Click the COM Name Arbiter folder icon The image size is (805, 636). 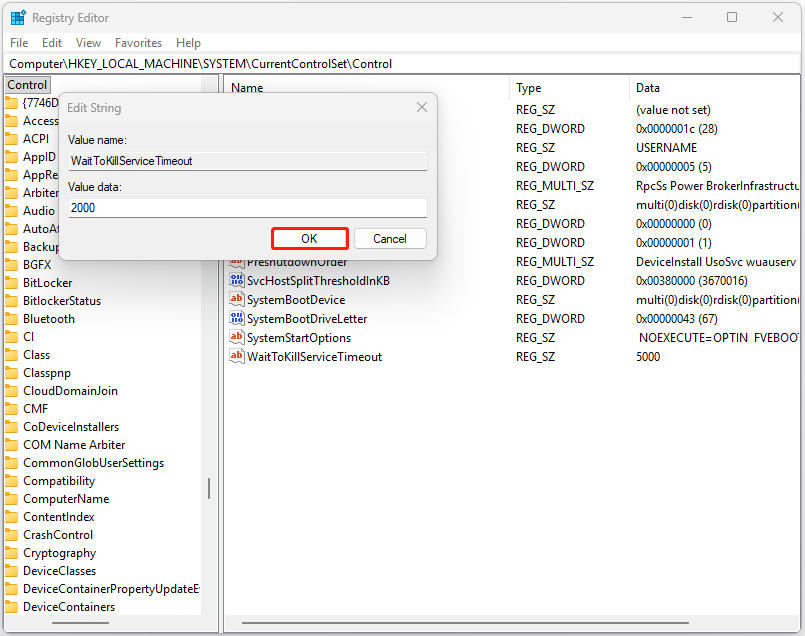(11, 445)
